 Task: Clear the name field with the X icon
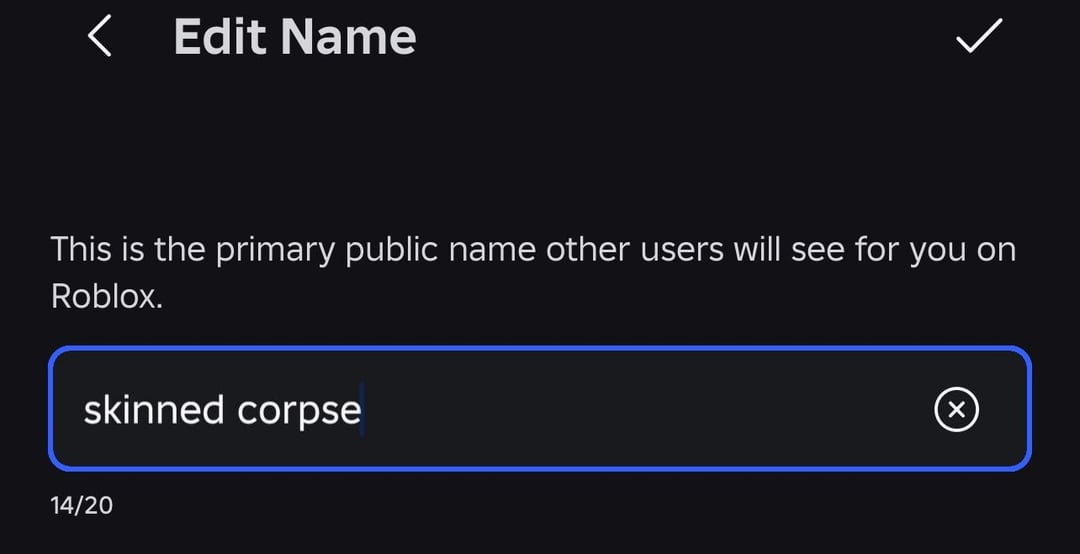click(956, 409)
